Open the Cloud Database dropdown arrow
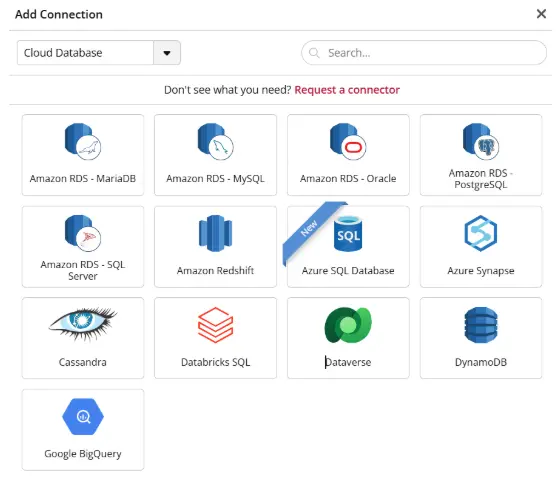Viewport: 556px width, 482px height. [167, 53]
